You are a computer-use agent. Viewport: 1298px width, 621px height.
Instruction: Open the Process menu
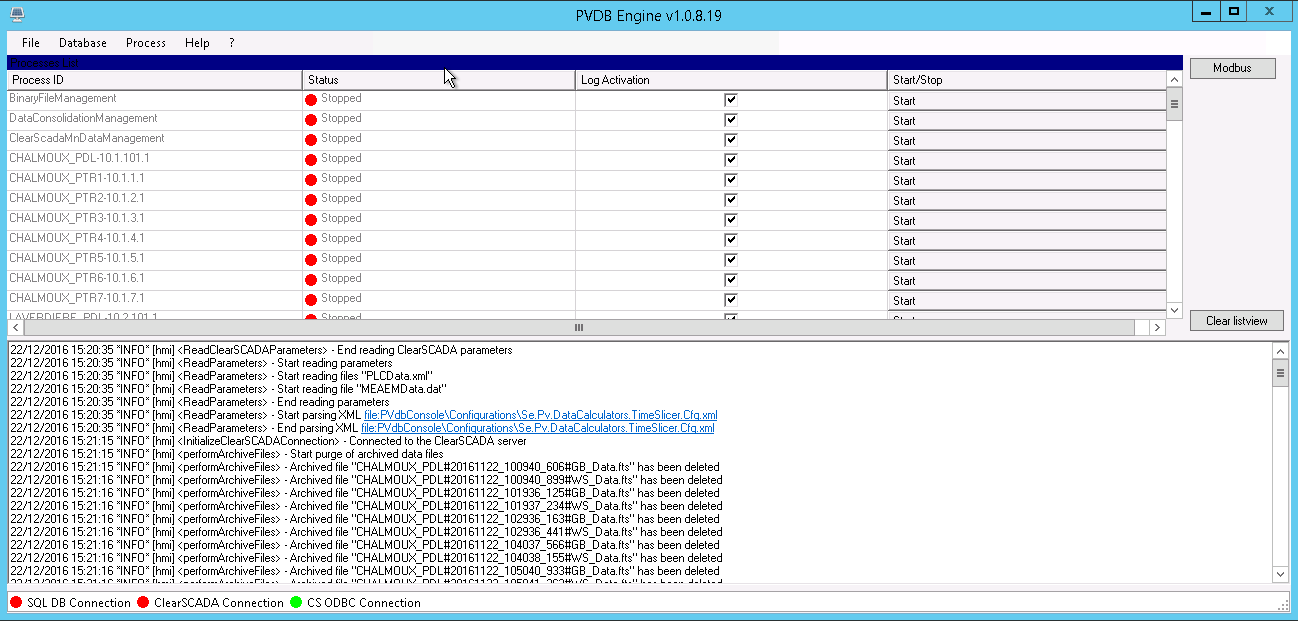click(146, 43)
